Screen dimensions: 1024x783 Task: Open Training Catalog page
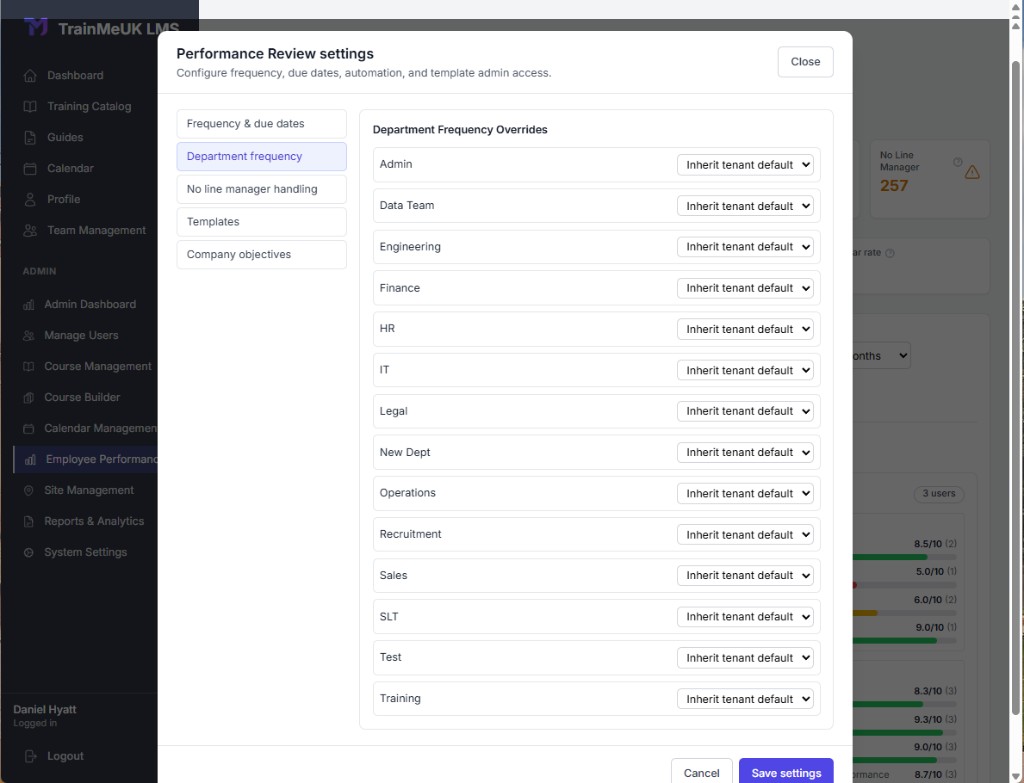pos(89,106)
